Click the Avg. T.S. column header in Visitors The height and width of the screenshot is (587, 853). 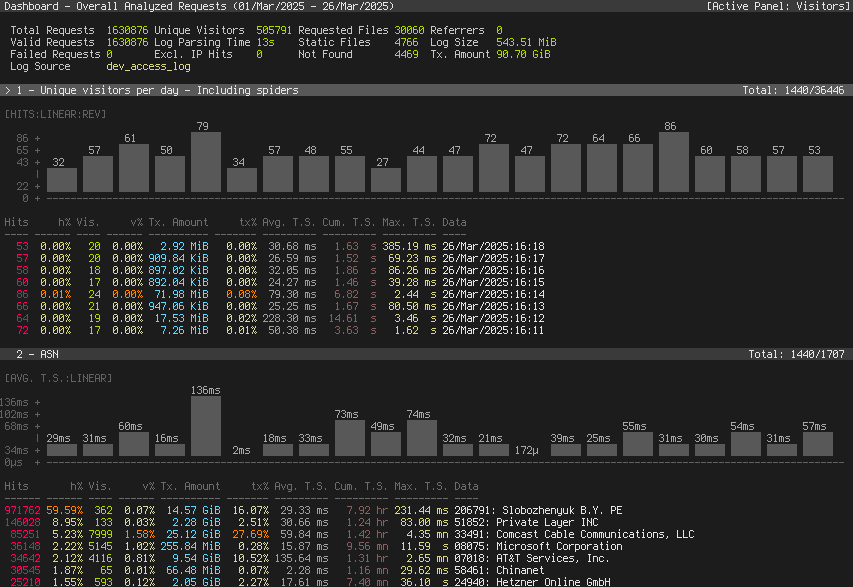point(297,222)
